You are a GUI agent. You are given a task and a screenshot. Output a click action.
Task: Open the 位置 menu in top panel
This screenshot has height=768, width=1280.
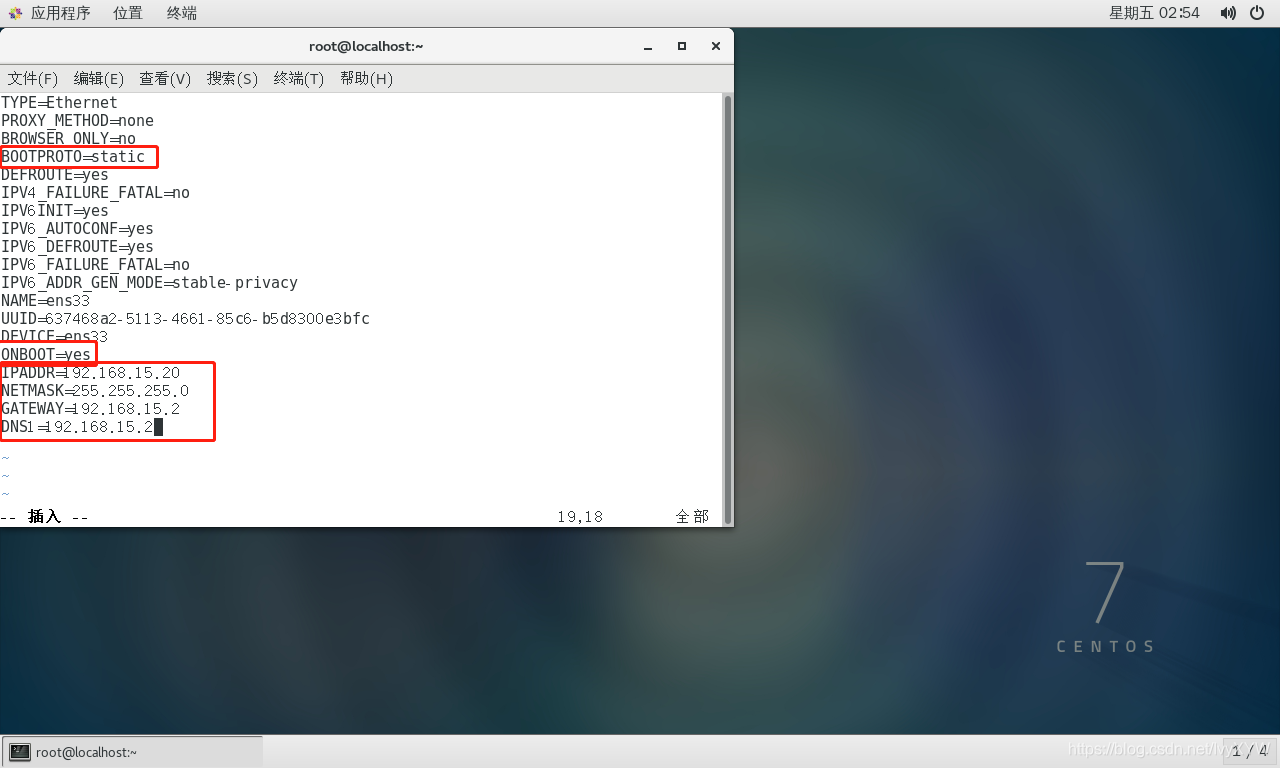[x=128, y=13]
